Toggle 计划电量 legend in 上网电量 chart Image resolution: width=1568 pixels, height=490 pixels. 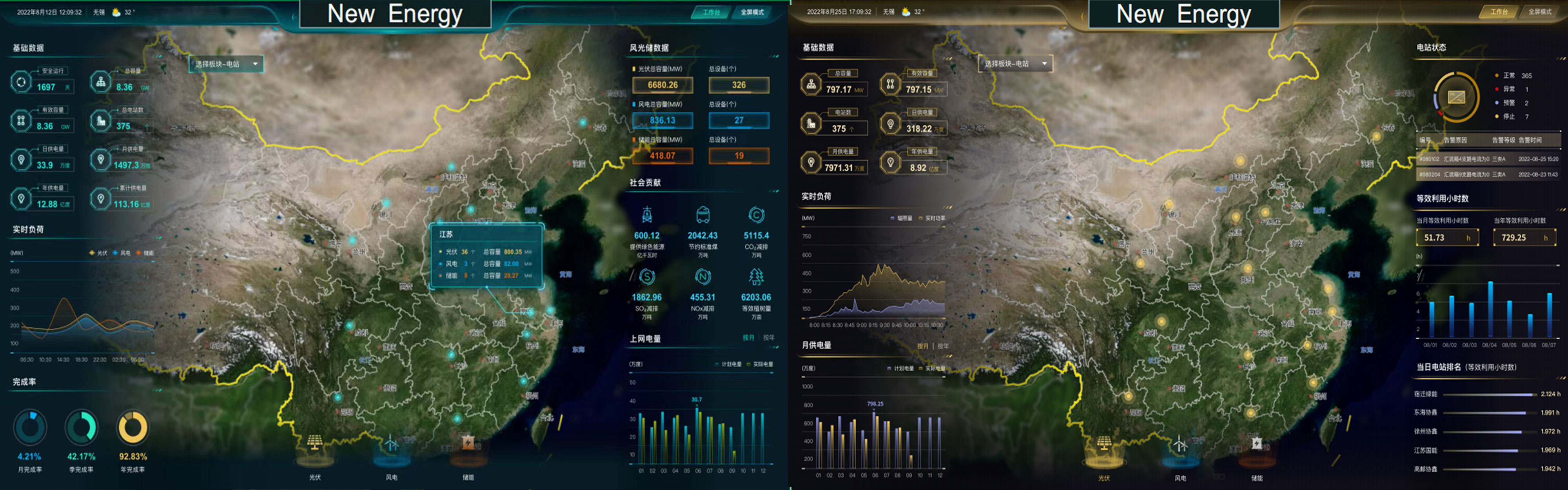(728, 364)
